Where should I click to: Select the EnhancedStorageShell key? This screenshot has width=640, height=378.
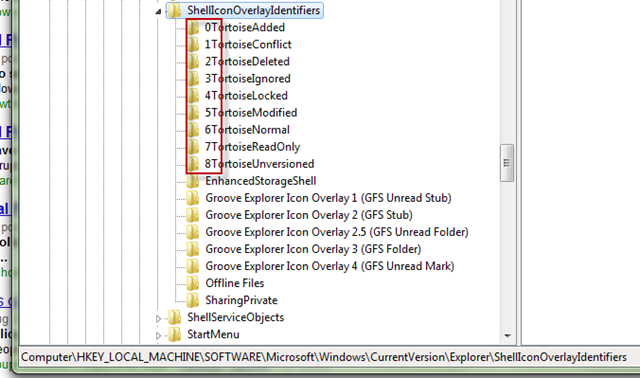tap(261, 181)
